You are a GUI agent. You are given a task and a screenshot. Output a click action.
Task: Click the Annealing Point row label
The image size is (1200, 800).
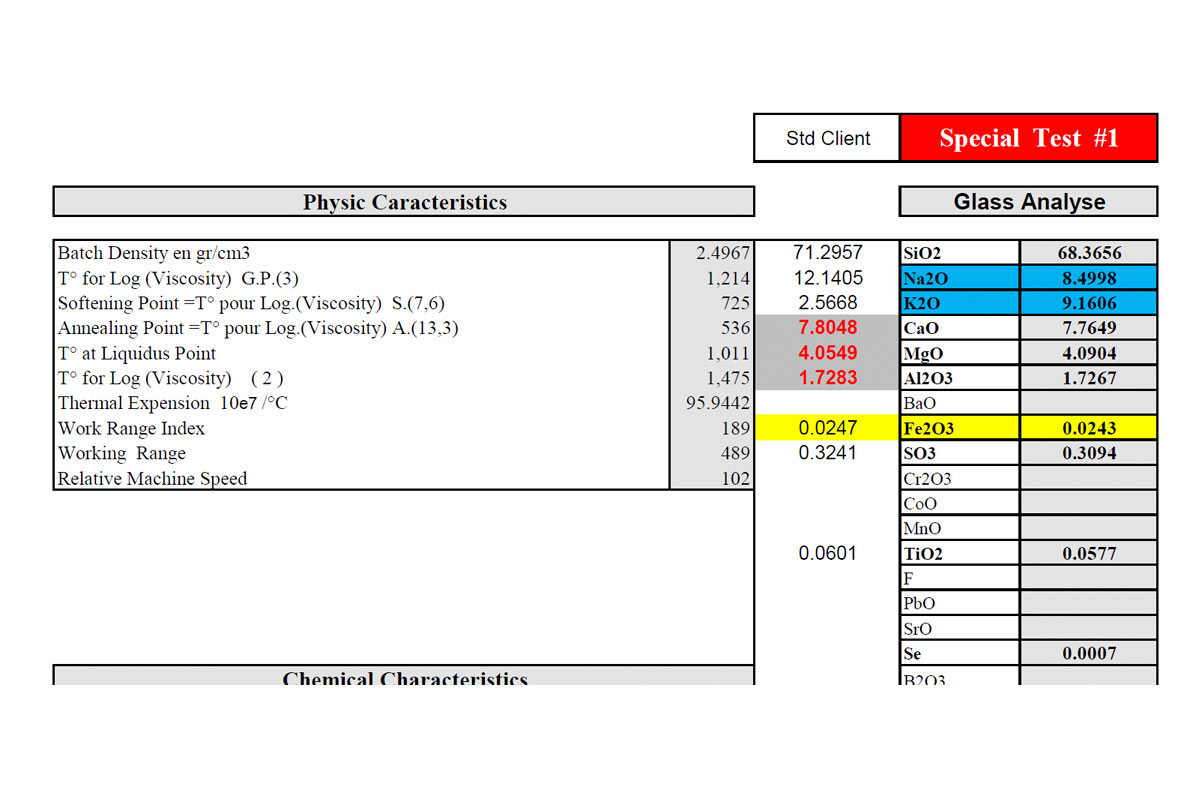coord(258,328)
